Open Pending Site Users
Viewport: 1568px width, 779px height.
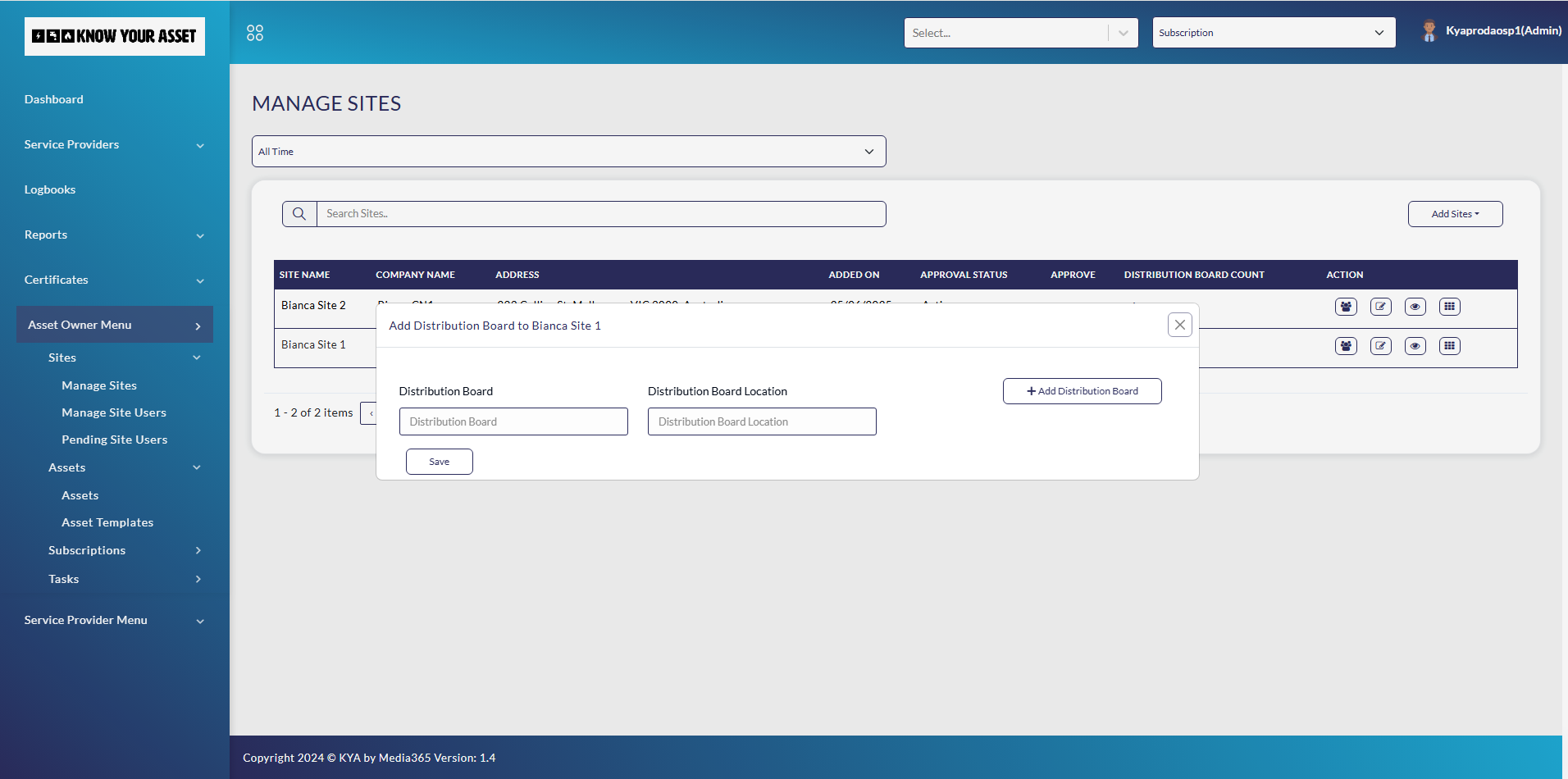115,440
